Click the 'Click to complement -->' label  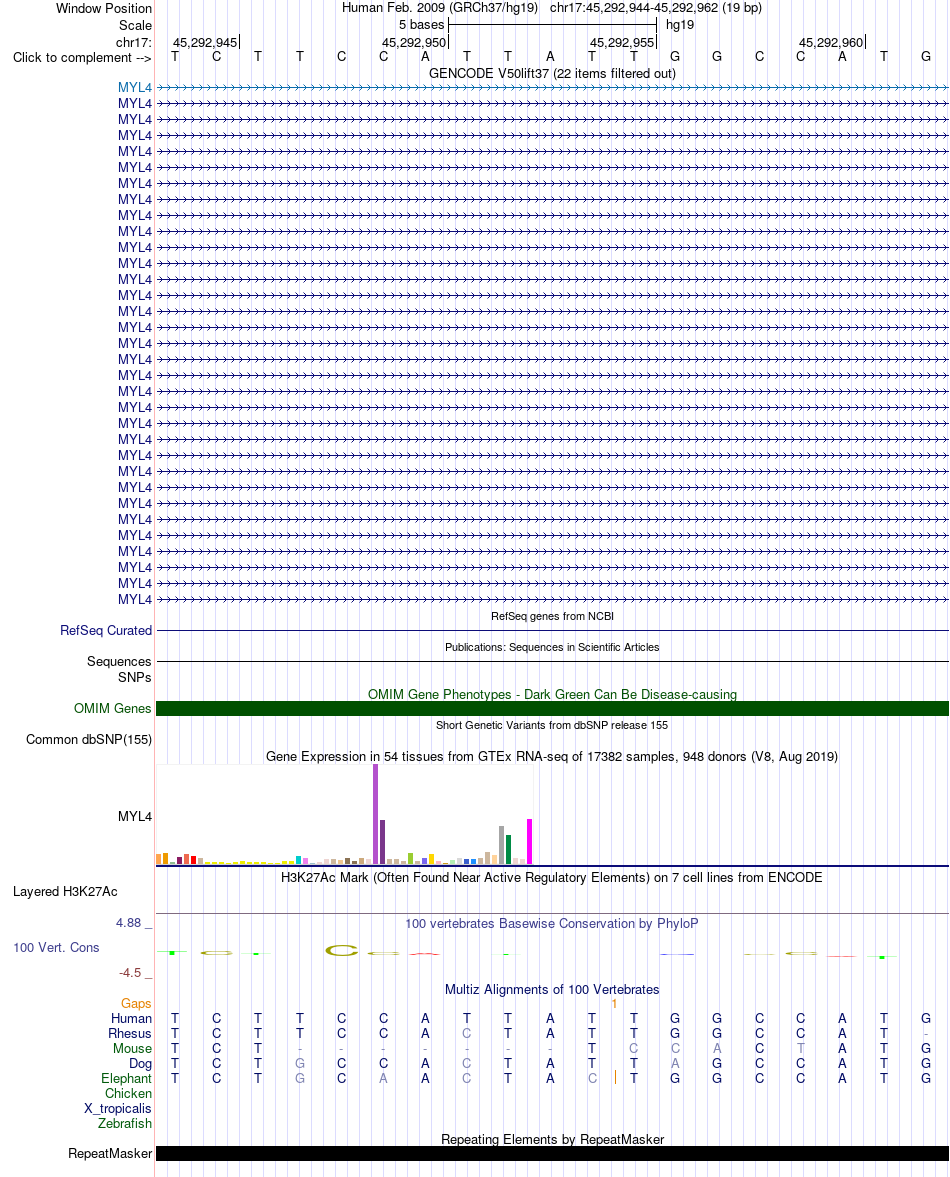point(82,58)
